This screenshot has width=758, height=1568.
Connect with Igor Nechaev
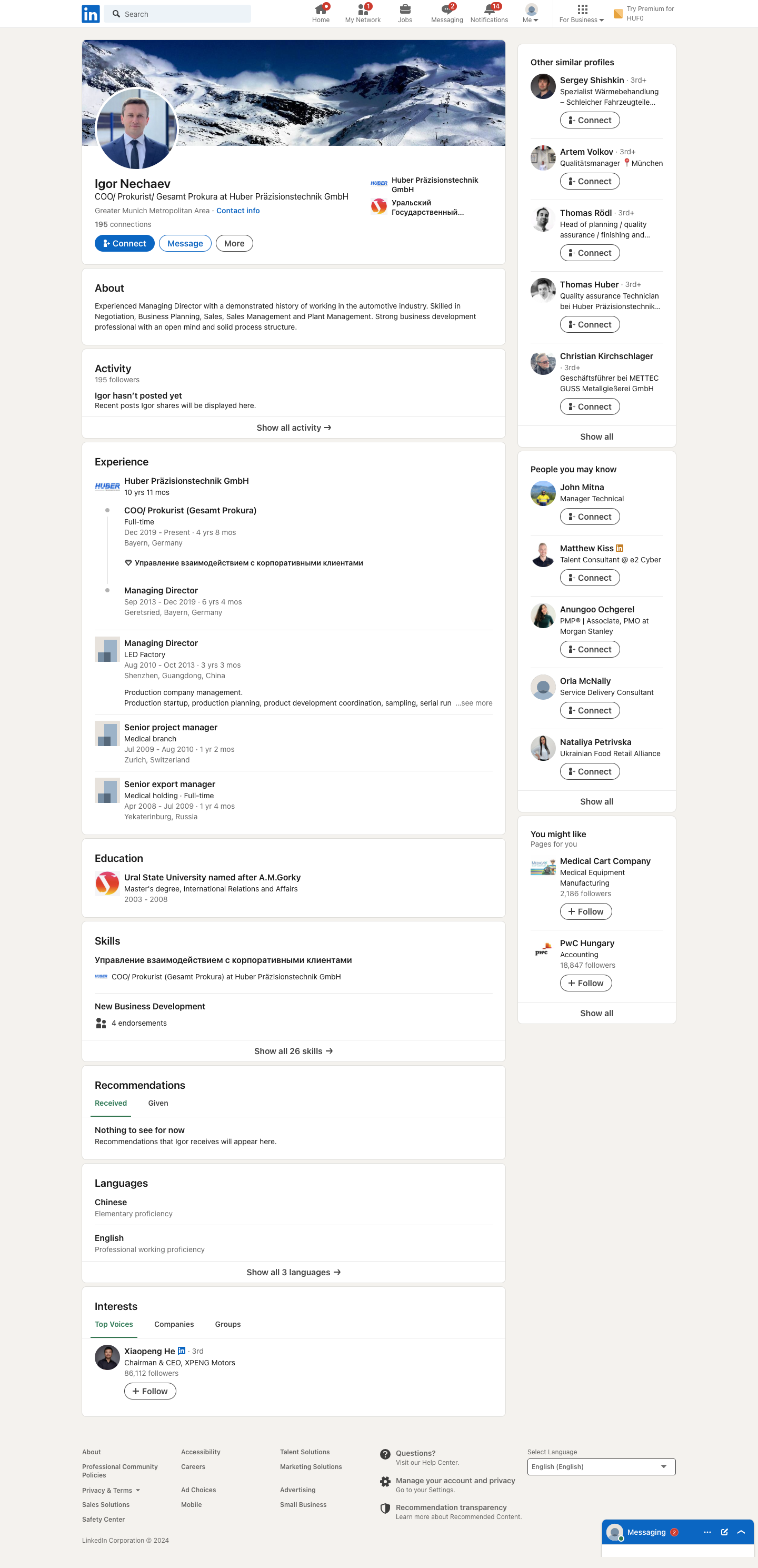124,243
